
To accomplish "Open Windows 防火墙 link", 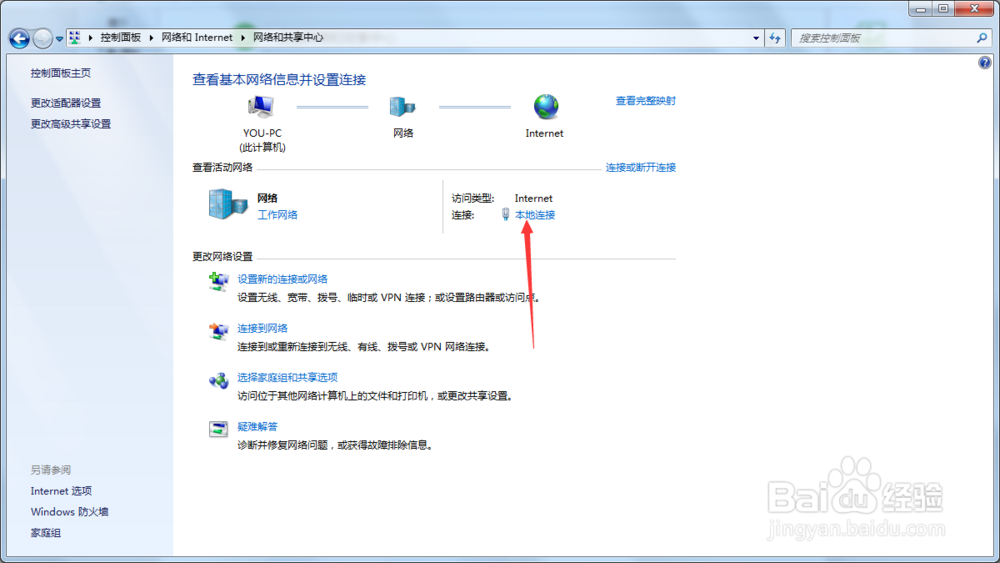I will click(70, 512).
